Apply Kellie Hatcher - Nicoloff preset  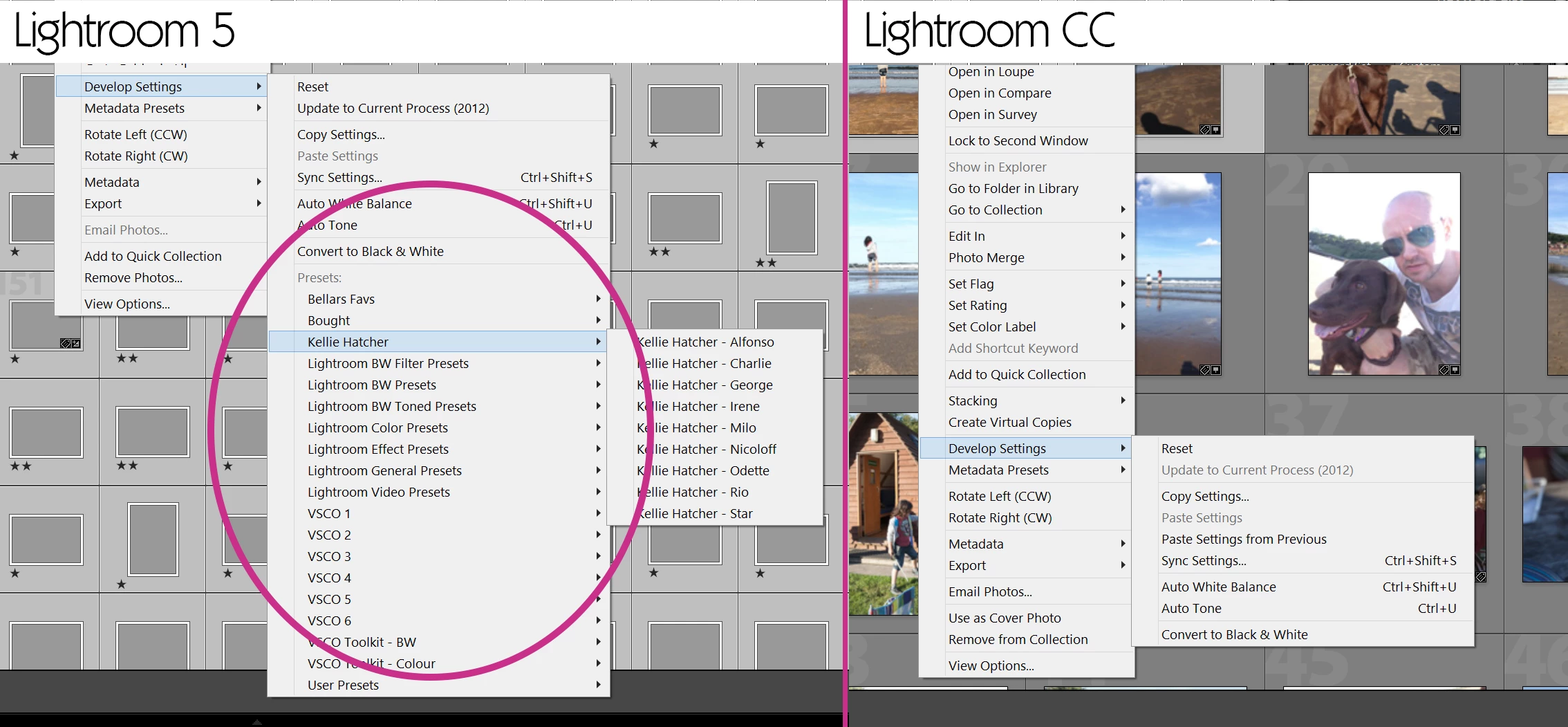(715, 449)
